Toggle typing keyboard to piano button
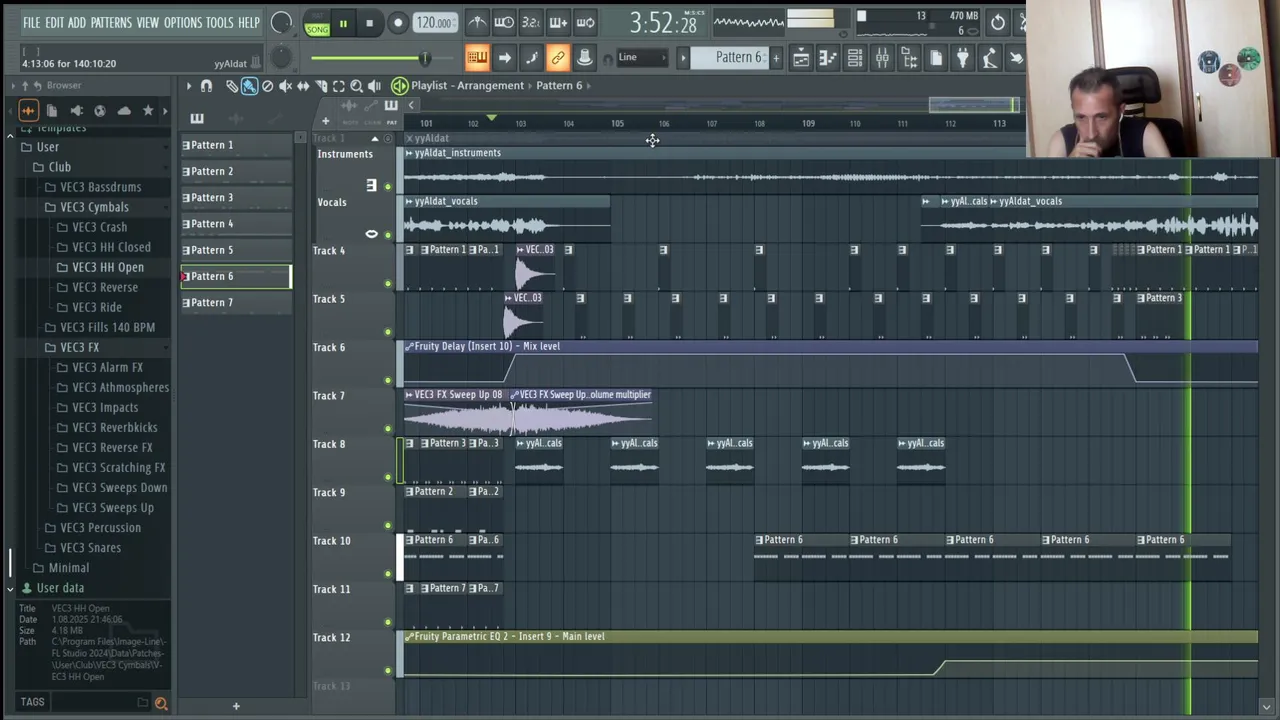 (x=478, y=58)
